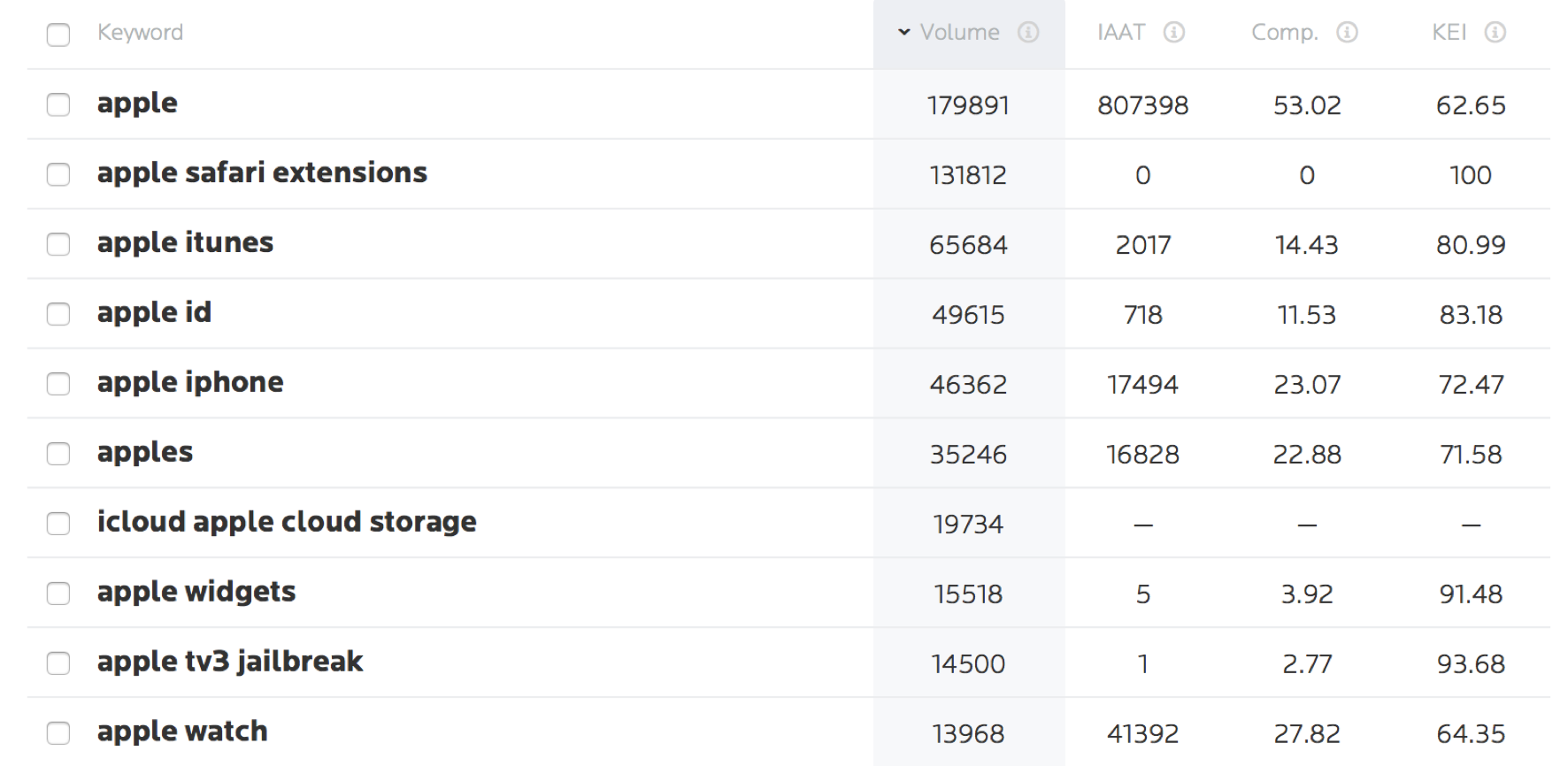The image size is (1568, 766).
Task: Sort by the Comp. column header
Action: pyautogui.click(x=1284, y=33)
